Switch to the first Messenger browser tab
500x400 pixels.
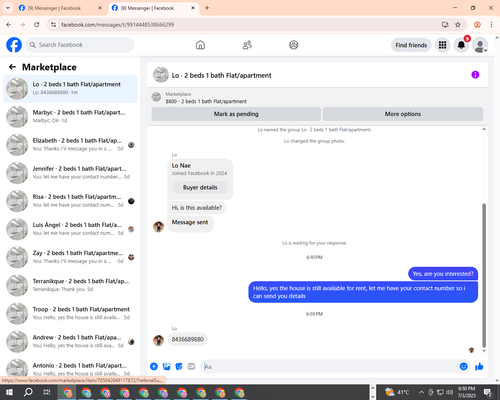60,8
